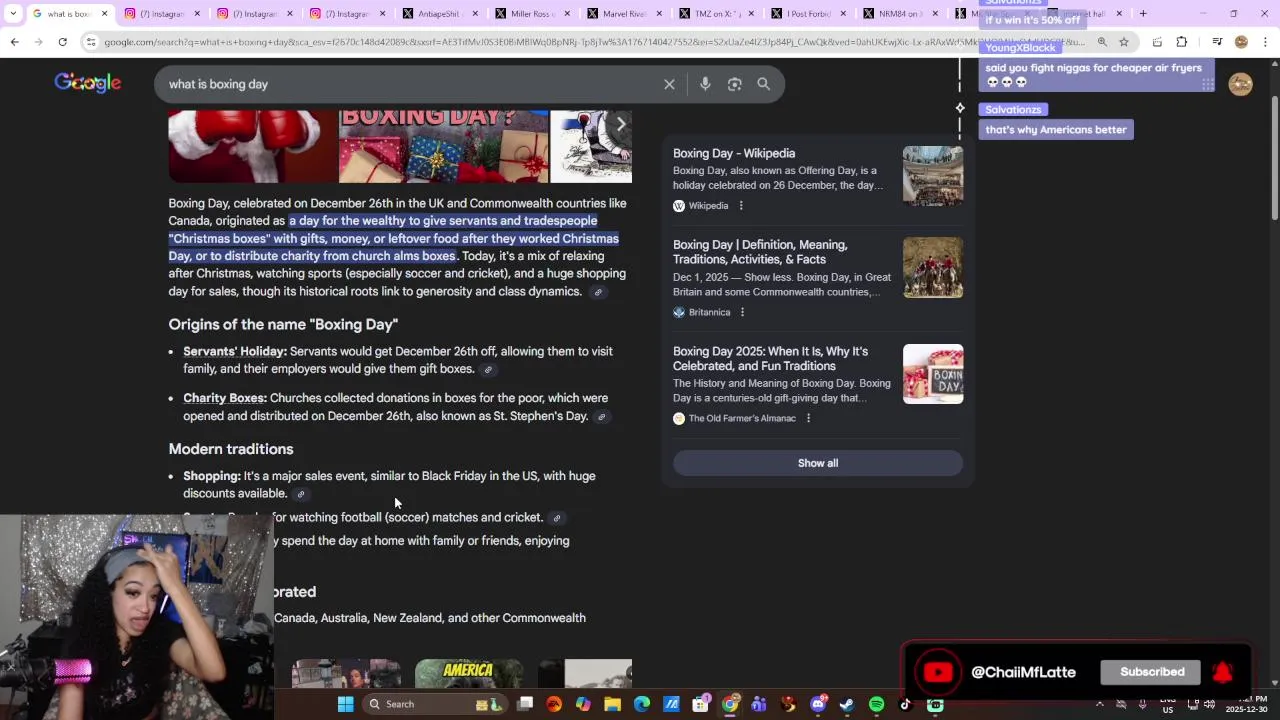
Task: Click inside the Google search input field
Action: coord(410,85)
